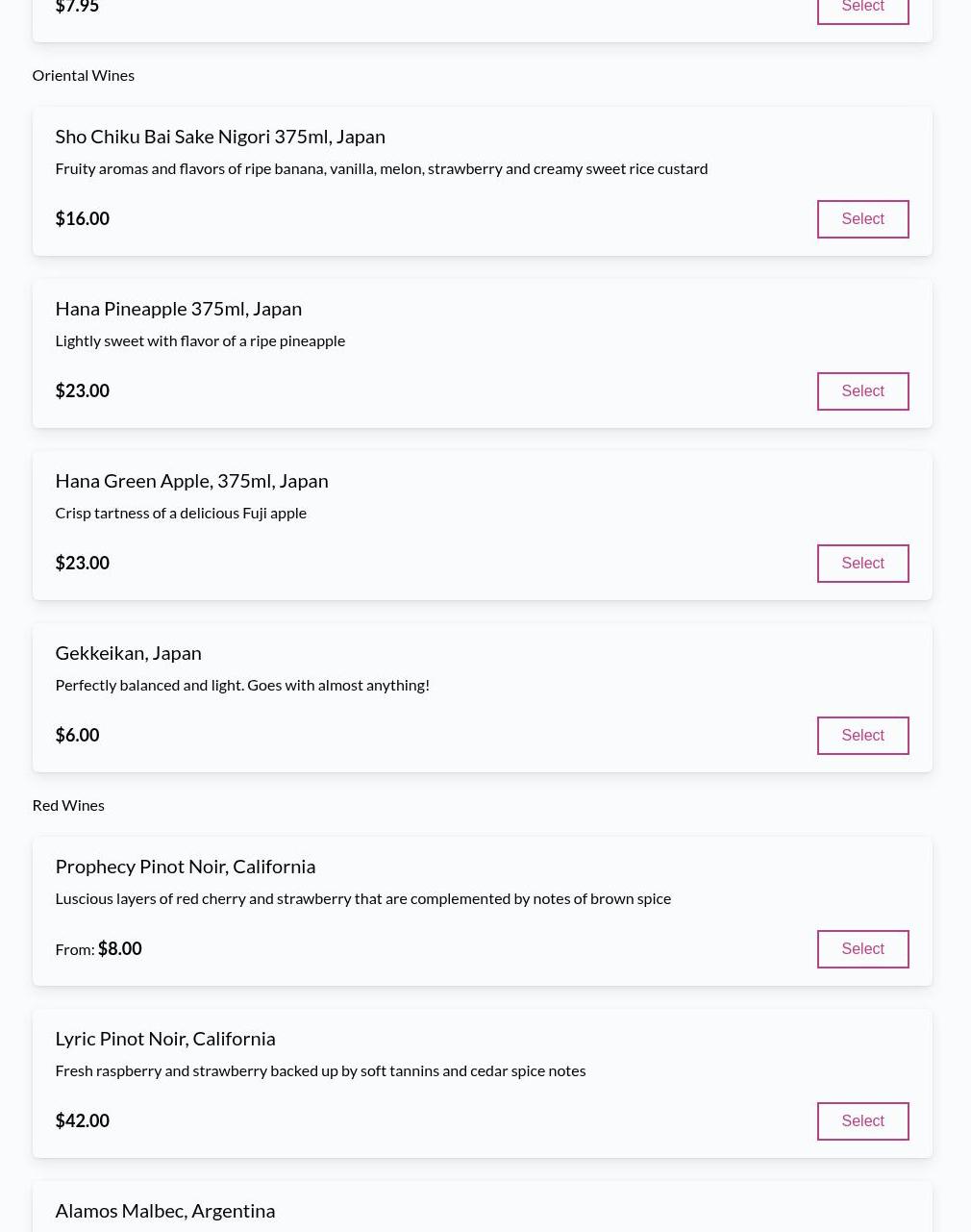Click the $6.00 Gekkeikan price

pyautogui.click(x=77, y=736)
